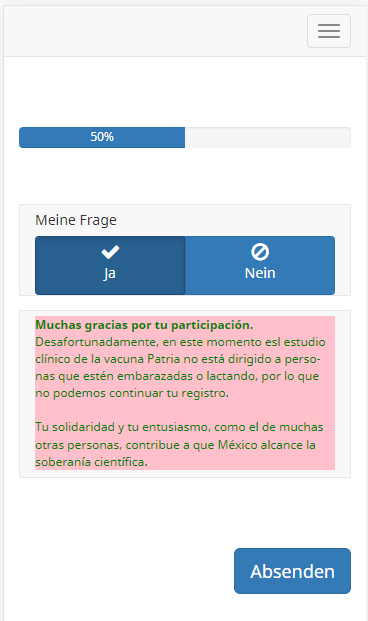Open the hamburger navigation menu
Screen dimensions: 368x621
pyautogui.click(x=329, y=31)
